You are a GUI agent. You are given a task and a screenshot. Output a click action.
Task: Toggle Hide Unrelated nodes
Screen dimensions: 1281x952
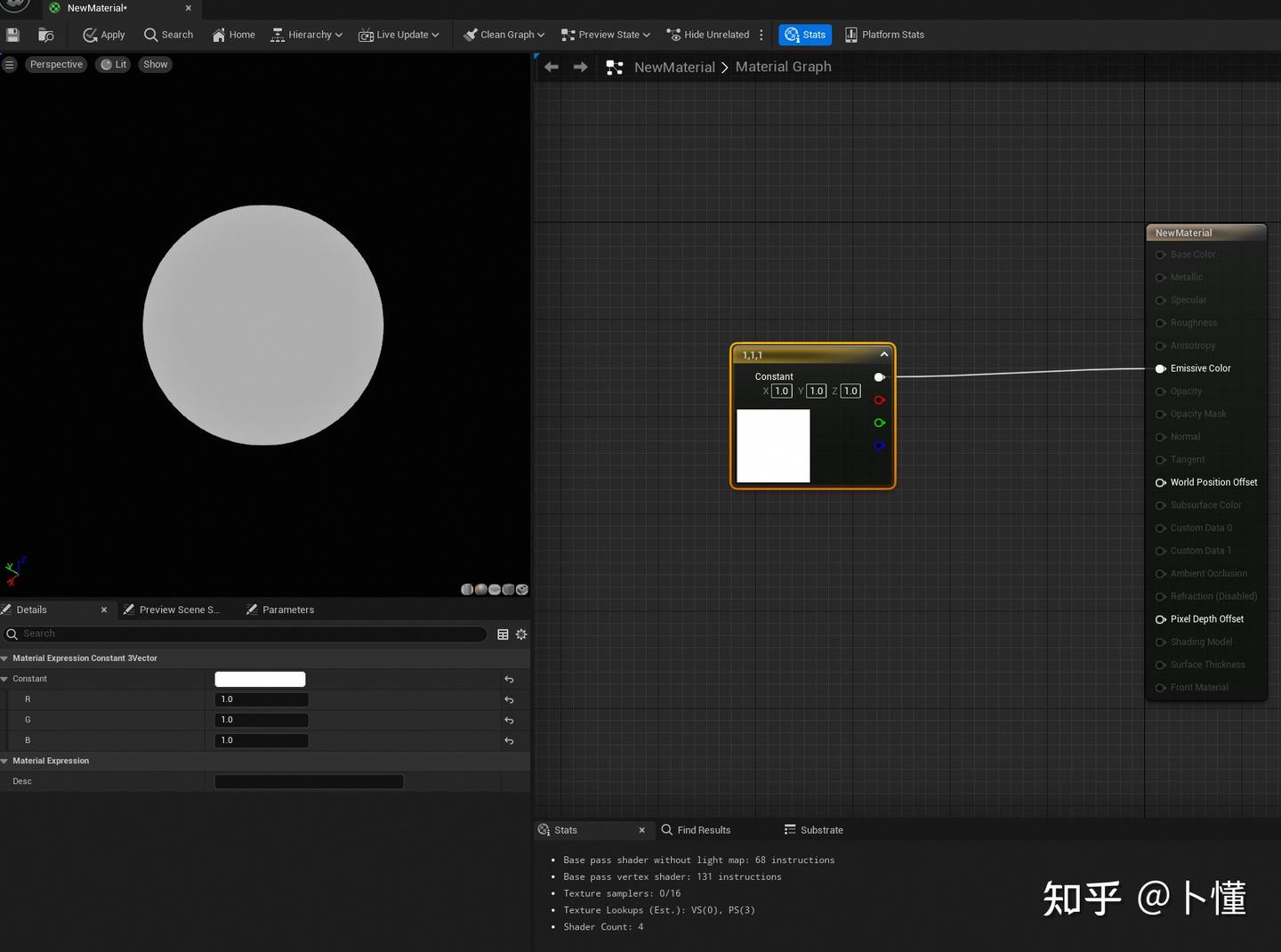(x=708, y=35)
